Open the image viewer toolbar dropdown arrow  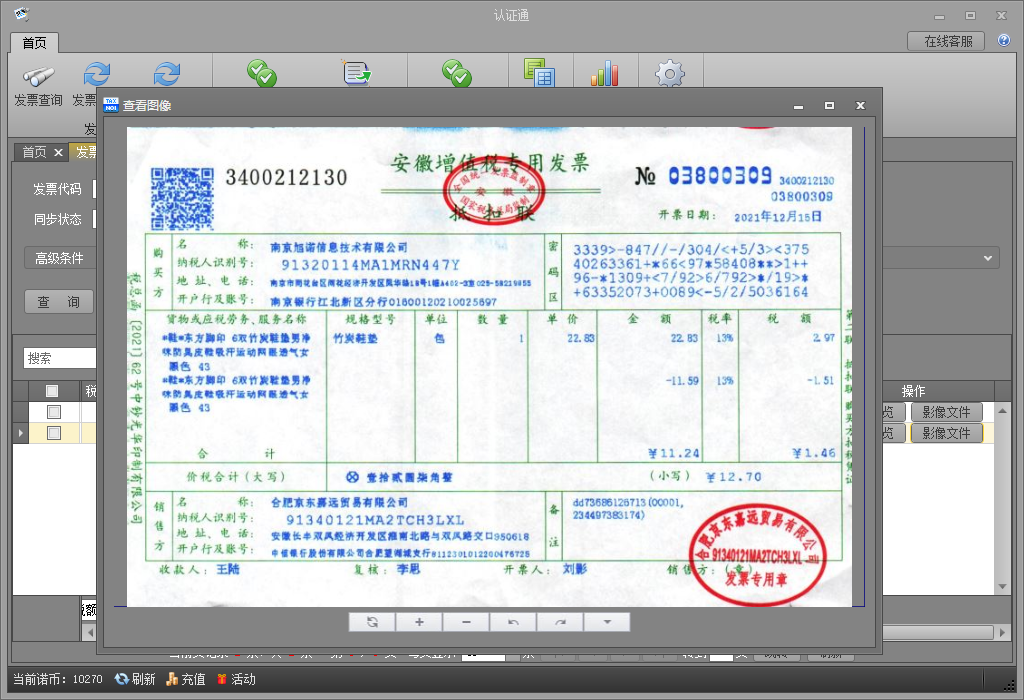[x=607, y=622]
